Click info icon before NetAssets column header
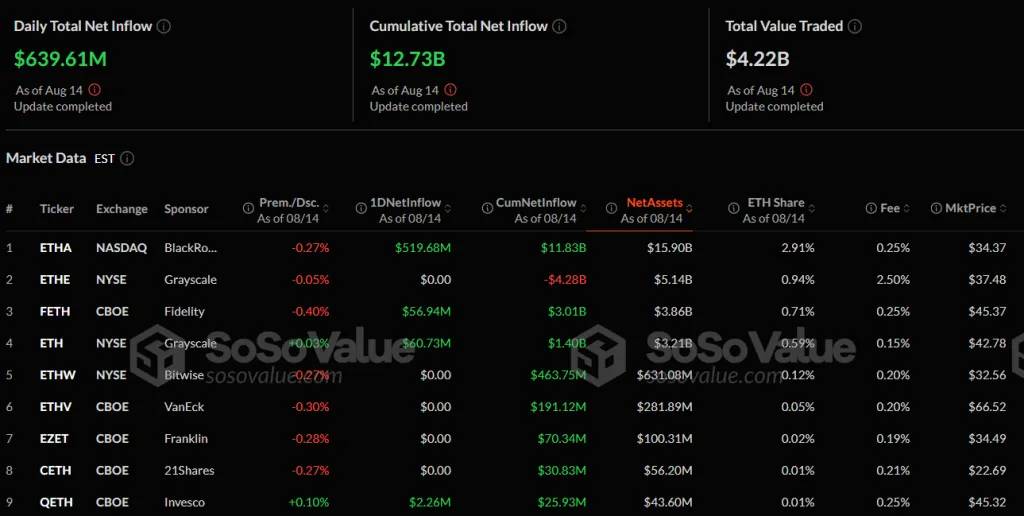This screenshot has width=1024, height=516. coord(611,208)
